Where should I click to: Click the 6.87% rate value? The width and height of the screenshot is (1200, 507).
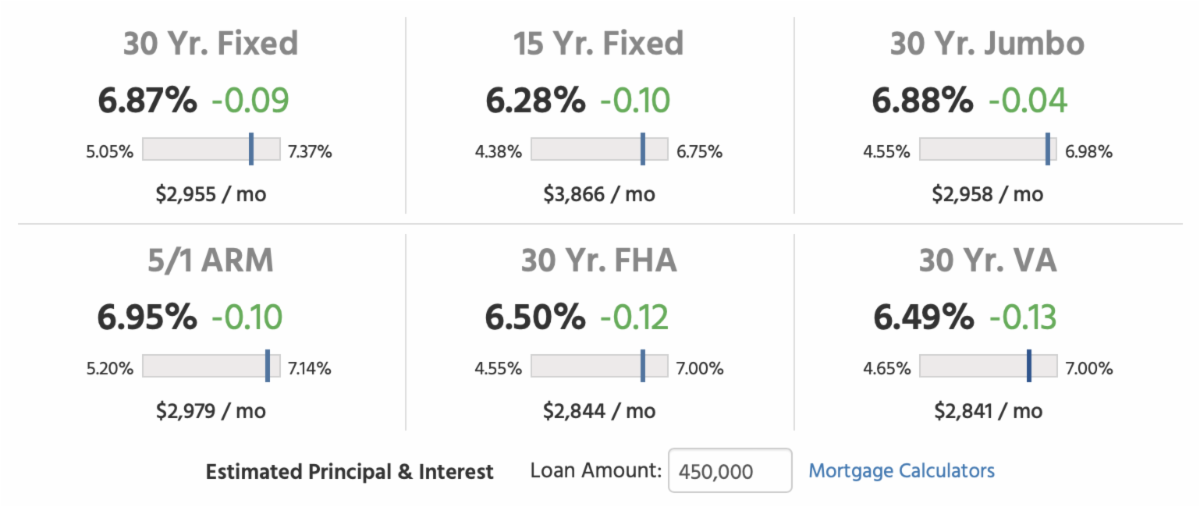coord(147,101)
